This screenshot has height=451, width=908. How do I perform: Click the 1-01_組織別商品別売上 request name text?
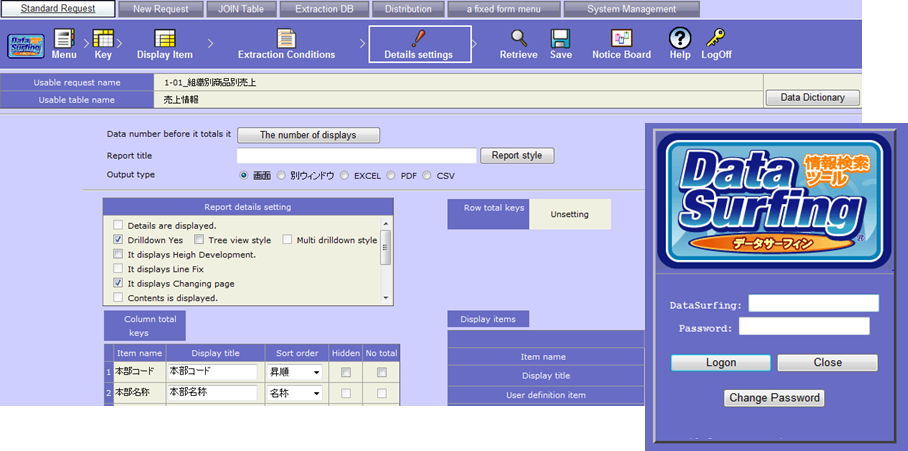coord(210,83)
